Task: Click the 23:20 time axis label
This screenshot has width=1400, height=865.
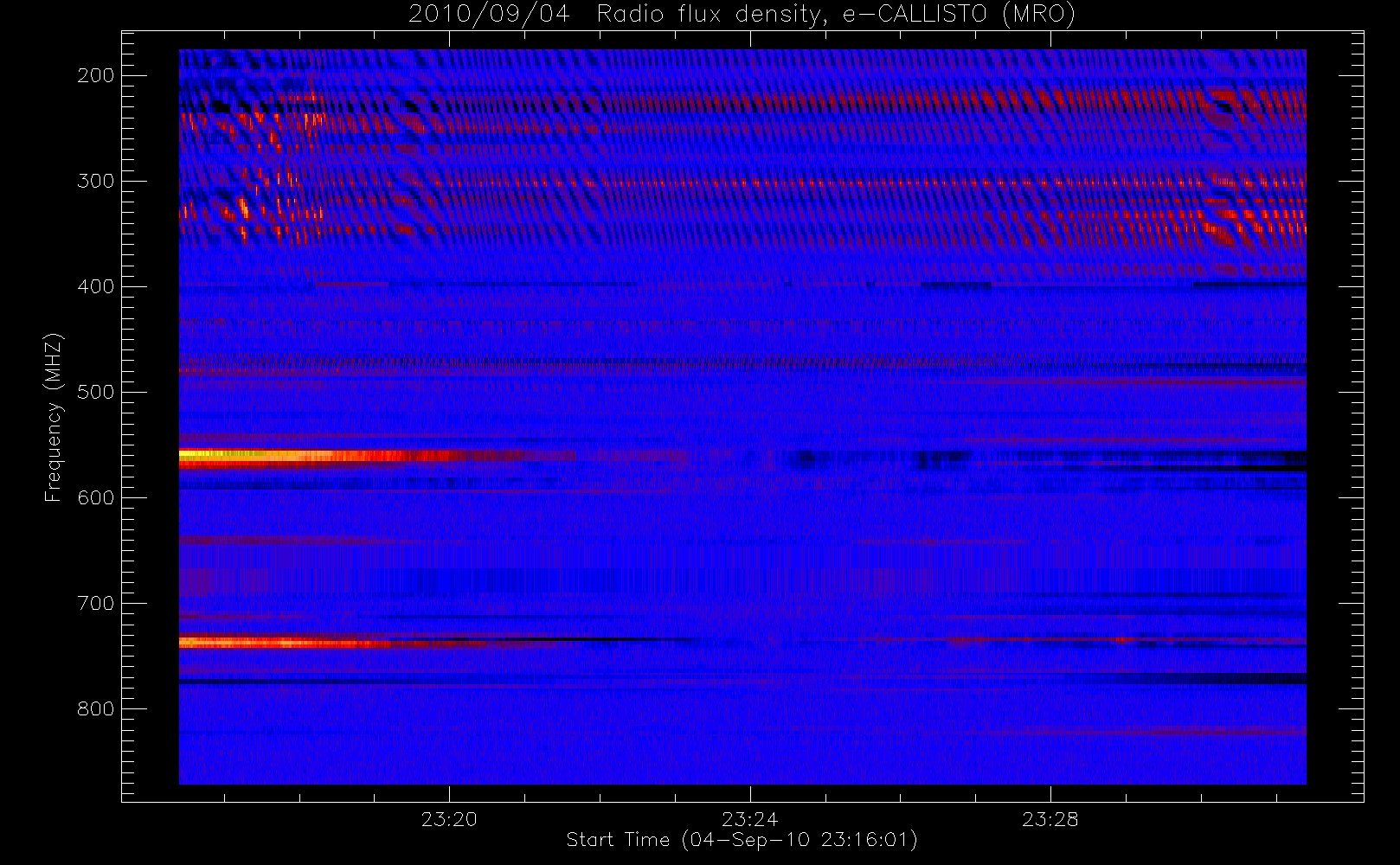Action: [449, 819]
